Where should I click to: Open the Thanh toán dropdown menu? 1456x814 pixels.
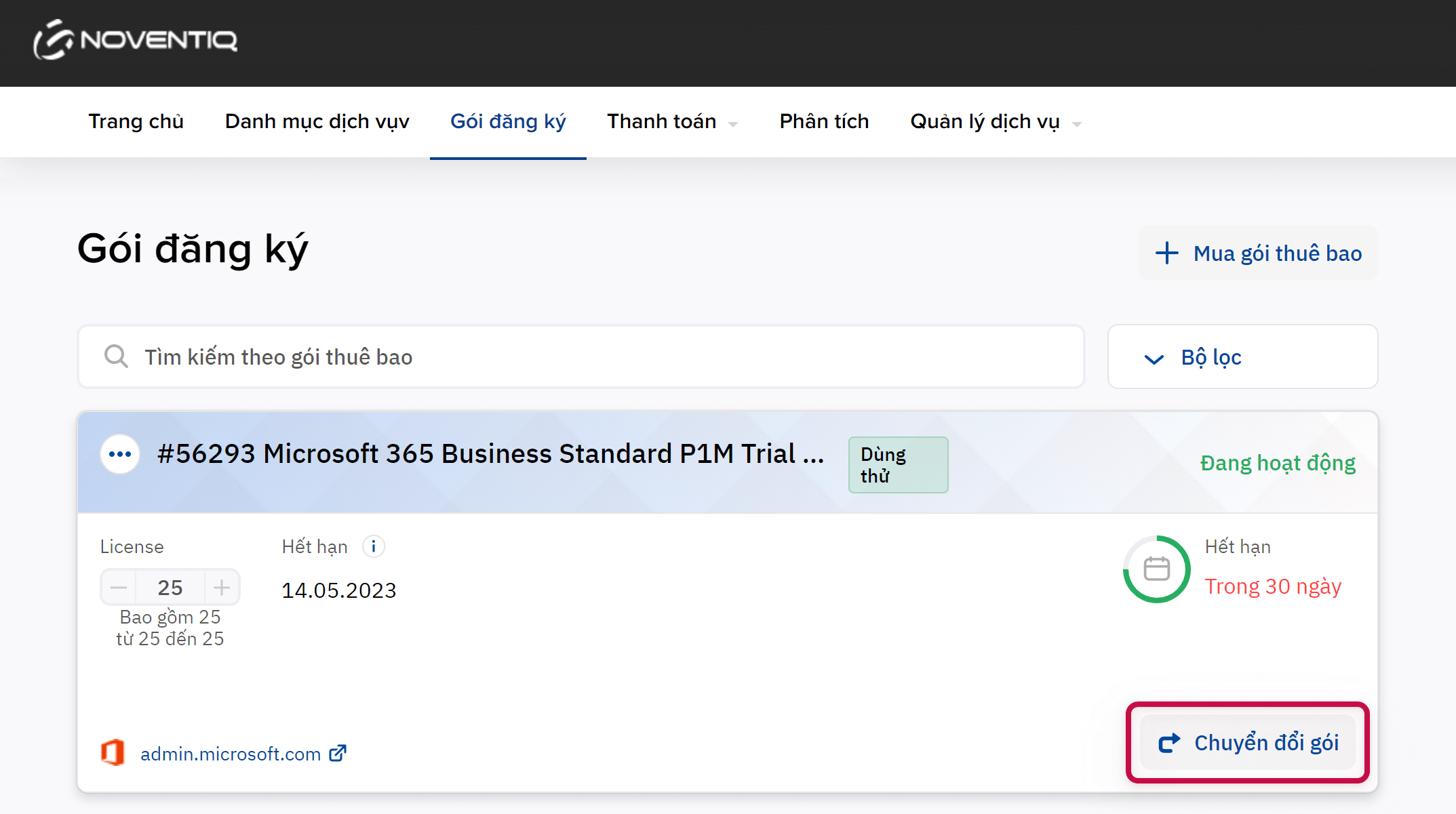tap(671, 122)
